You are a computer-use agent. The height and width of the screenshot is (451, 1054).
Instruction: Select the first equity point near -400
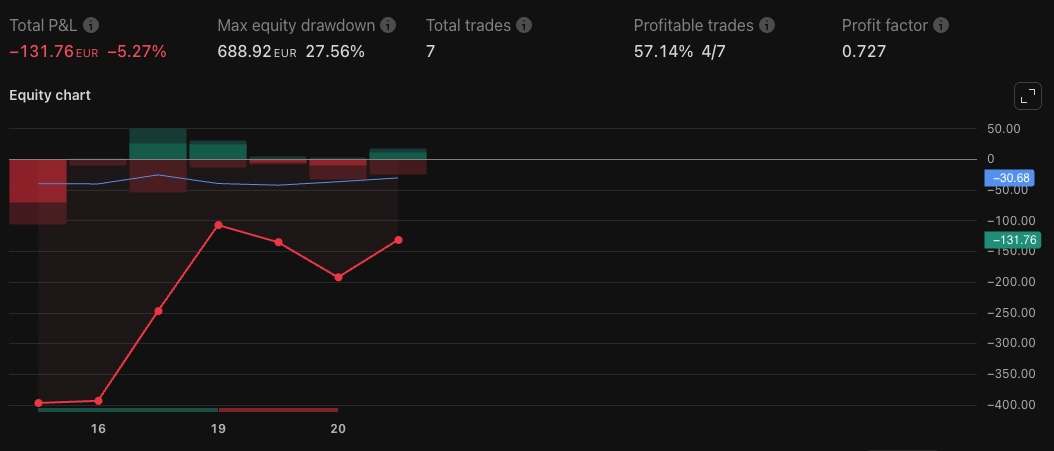click(x=38, y=403)
